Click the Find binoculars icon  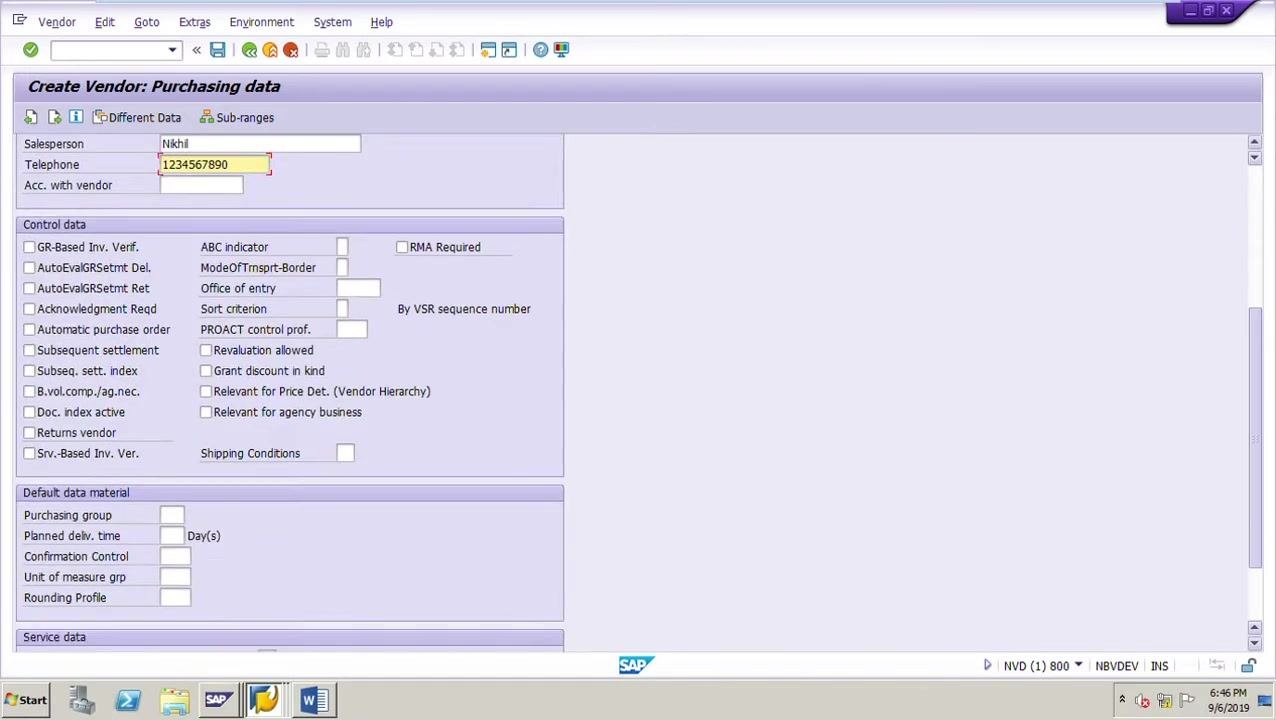click(343, 50)
